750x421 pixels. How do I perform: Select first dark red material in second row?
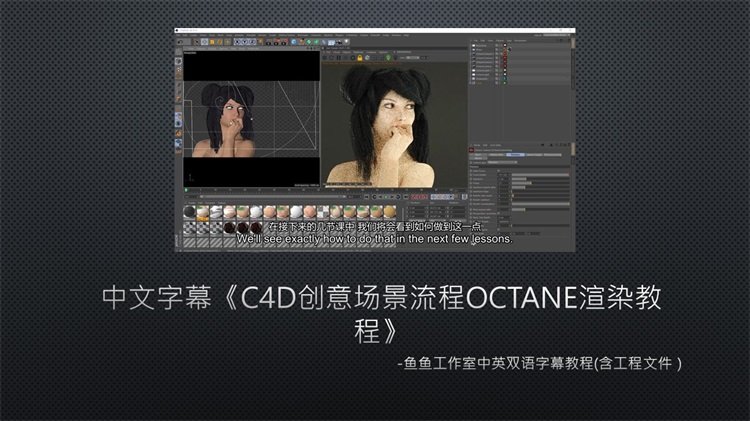pos(230,228)
